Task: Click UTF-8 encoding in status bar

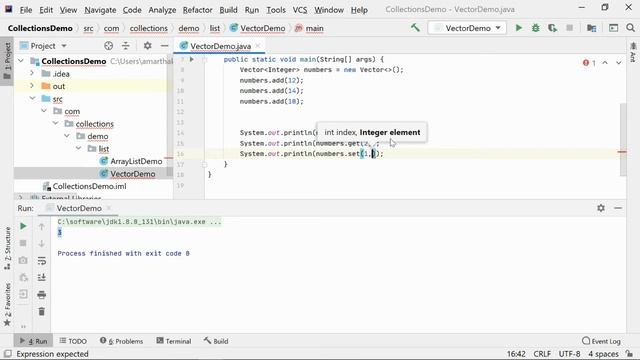Action: click(x=569, y=354)
